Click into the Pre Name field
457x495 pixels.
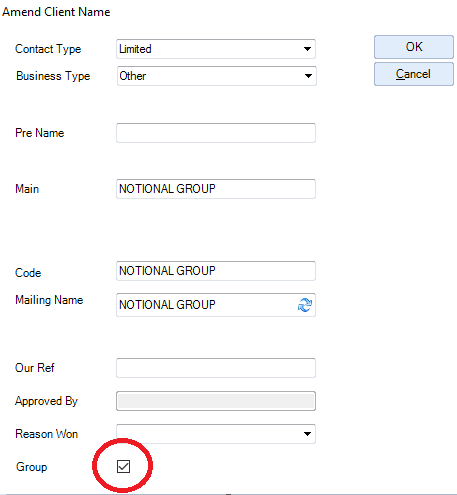(216, 133)
